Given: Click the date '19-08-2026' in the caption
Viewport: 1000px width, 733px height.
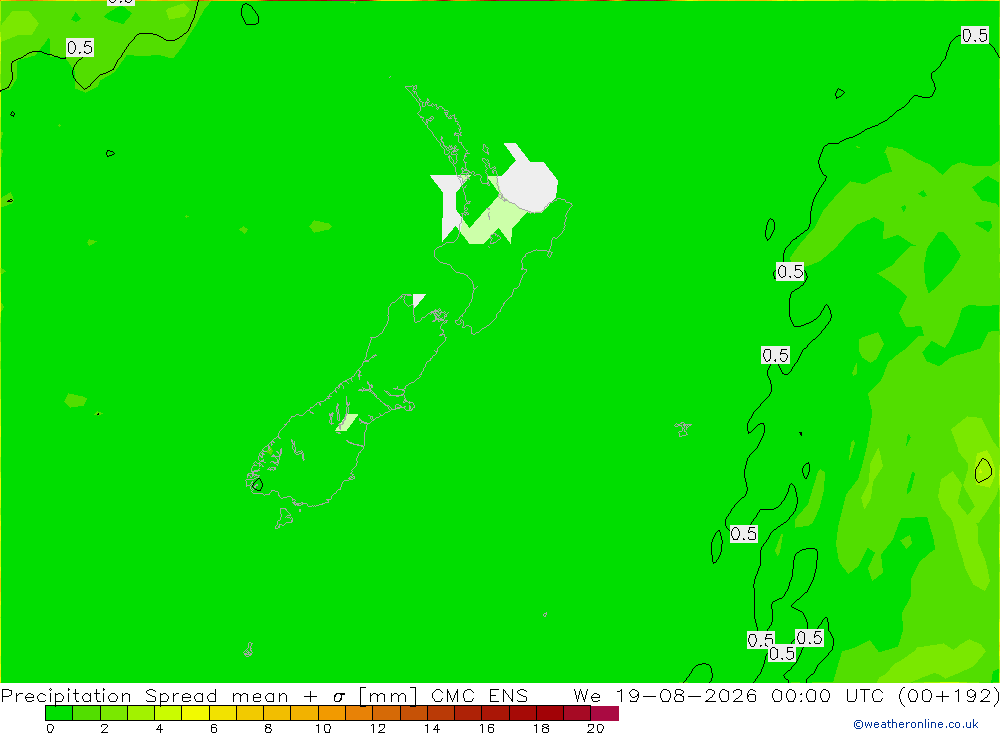Looking at the screenshot, I should tap(686, 695).
